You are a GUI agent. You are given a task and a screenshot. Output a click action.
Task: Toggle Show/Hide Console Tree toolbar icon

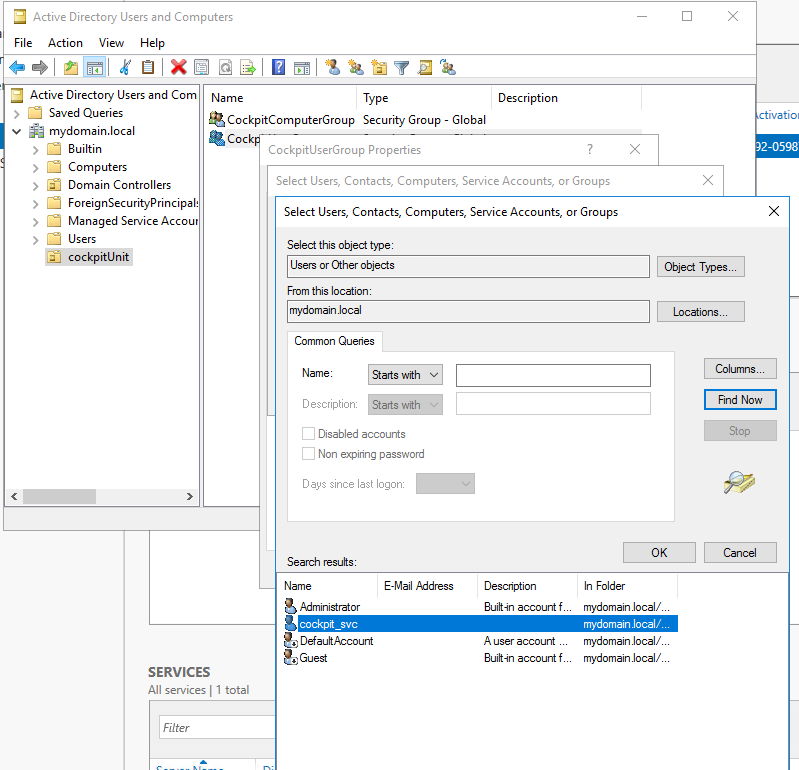click(95, 67)
